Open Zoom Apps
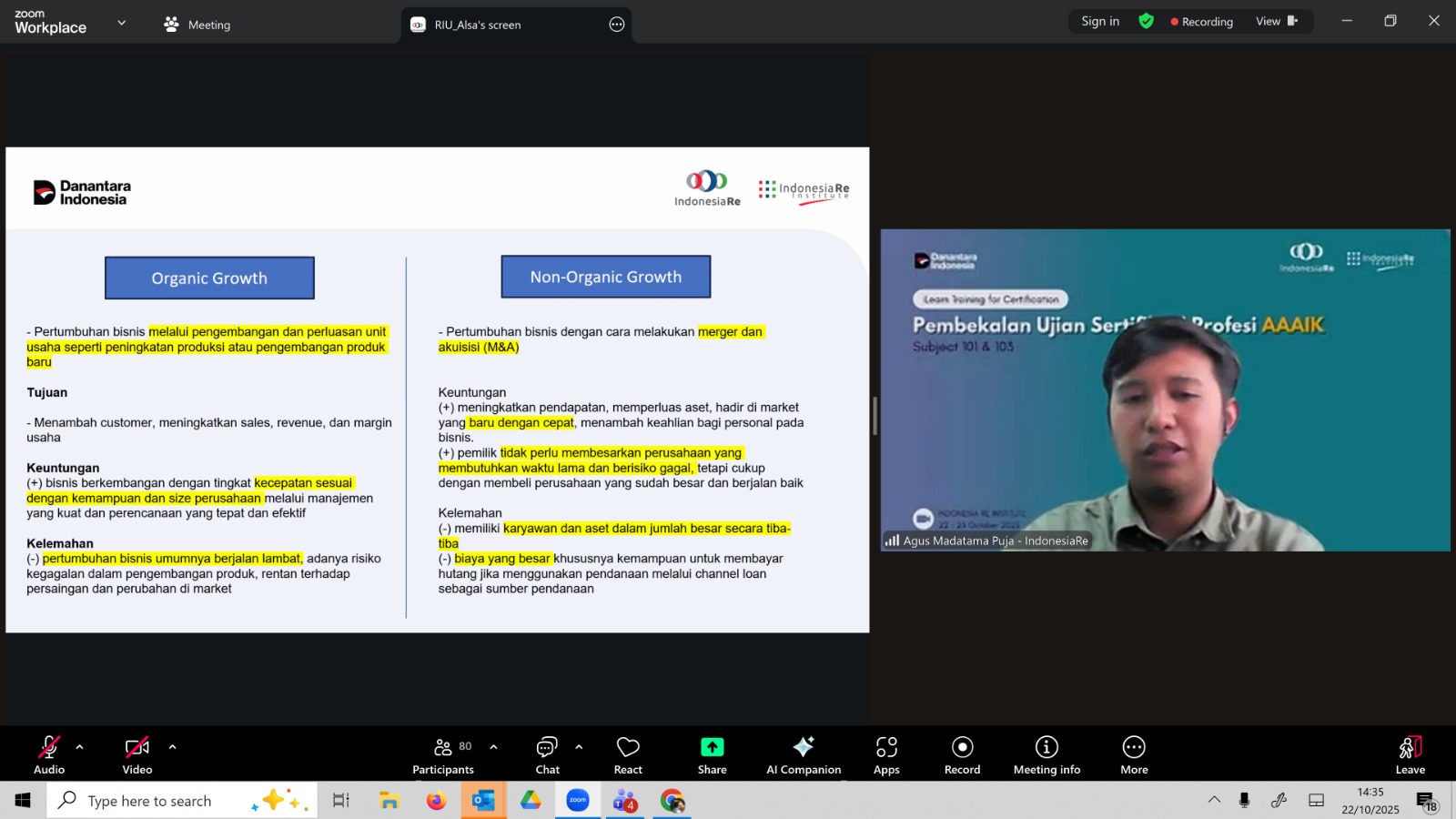 click(x=886, y=755)
